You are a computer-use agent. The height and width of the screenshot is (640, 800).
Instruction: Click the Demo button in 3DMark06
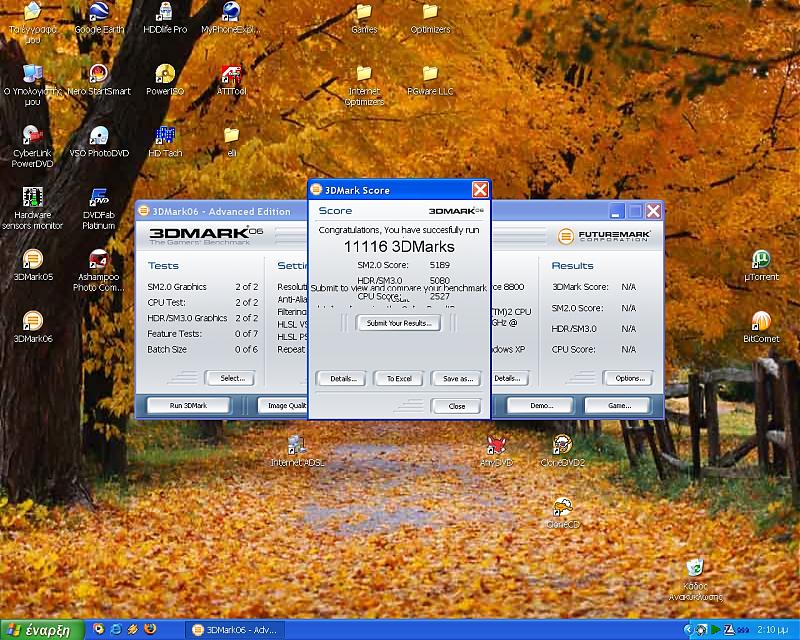coord(541,406)
